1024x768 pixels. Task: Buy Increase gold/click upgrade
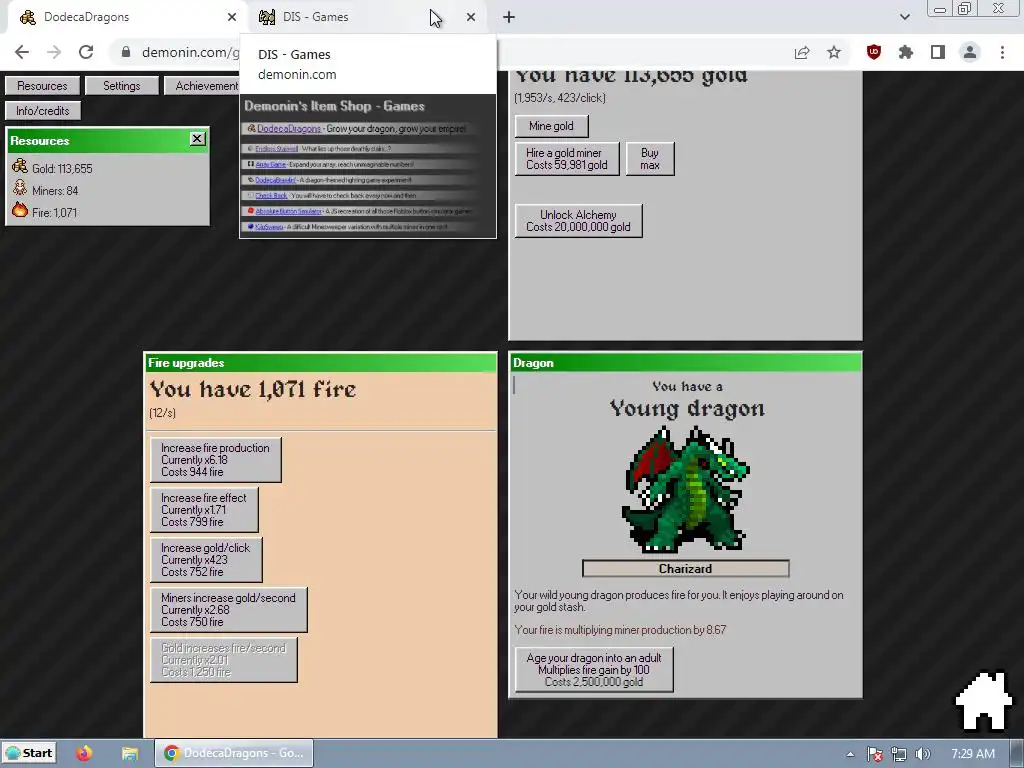click(x=206, y=560)
